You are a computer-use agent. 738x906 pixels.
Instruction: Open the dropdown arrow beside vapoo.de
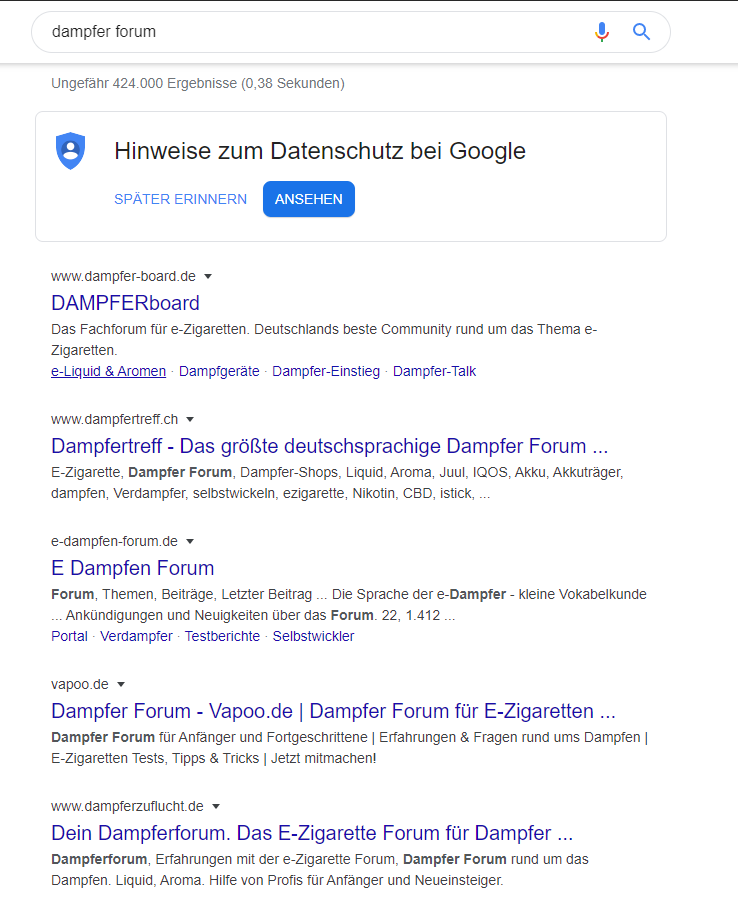point(121,684)
